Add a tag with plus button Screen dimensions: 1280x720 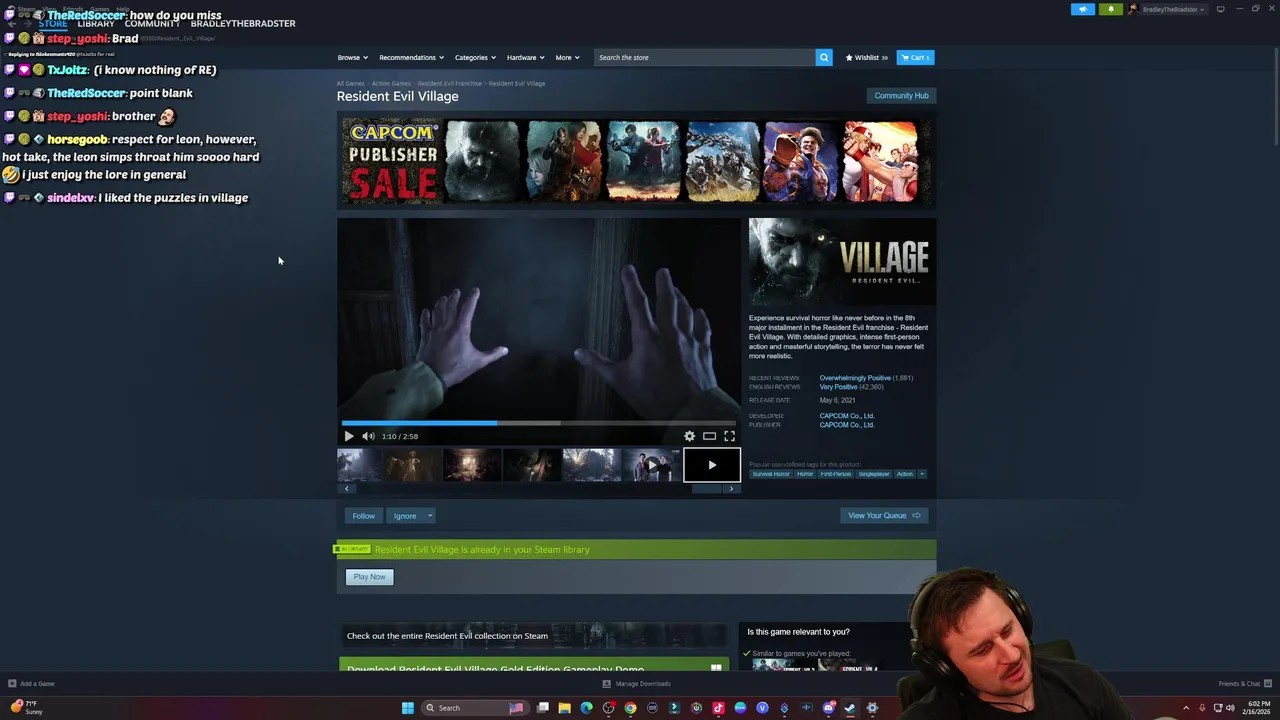(x=922, y=474)
